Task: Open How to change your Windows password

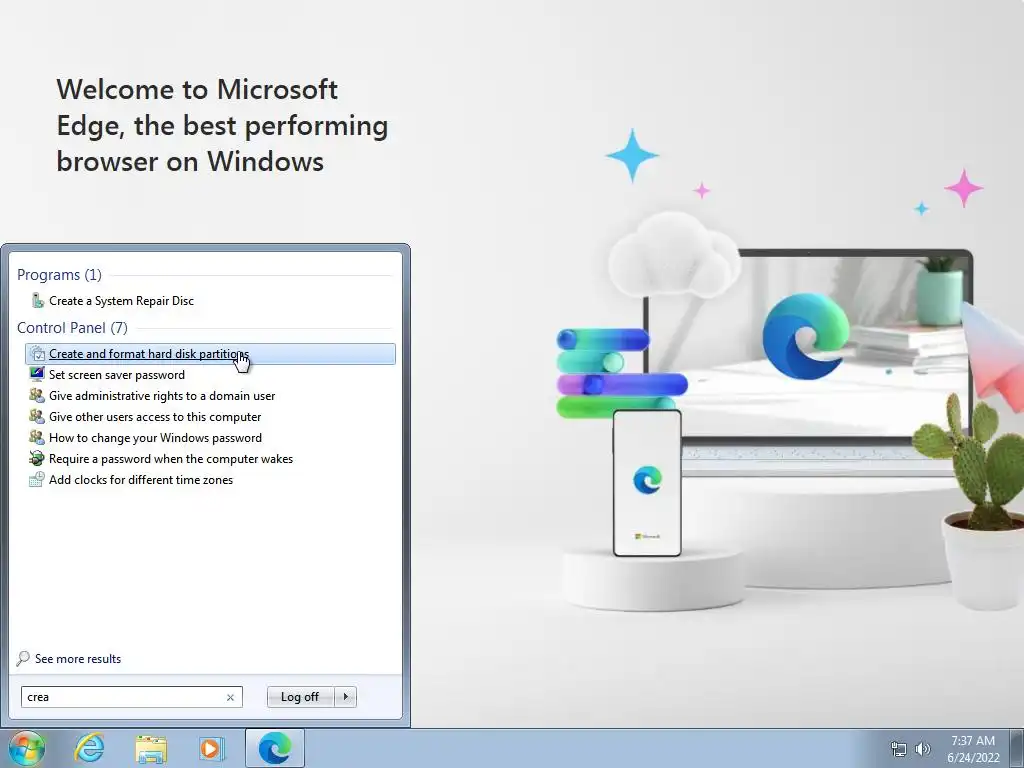Action: point(155,438)
